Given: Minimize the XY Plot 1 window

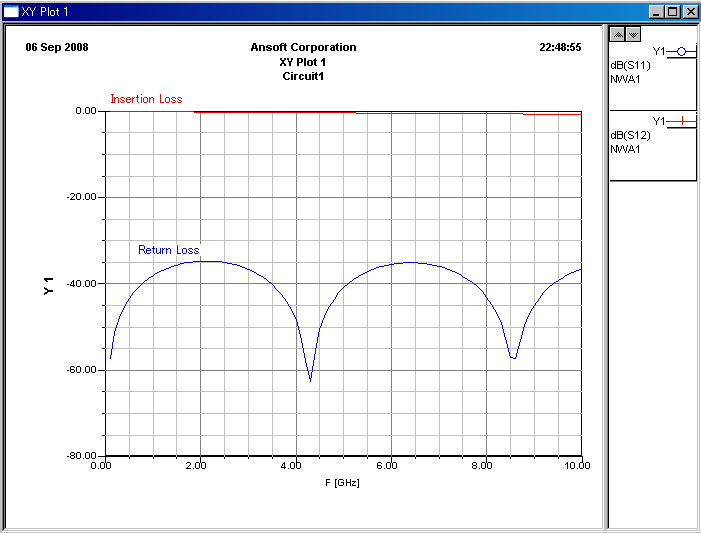Looking at the screenshot, I should [x=656, y=12].
